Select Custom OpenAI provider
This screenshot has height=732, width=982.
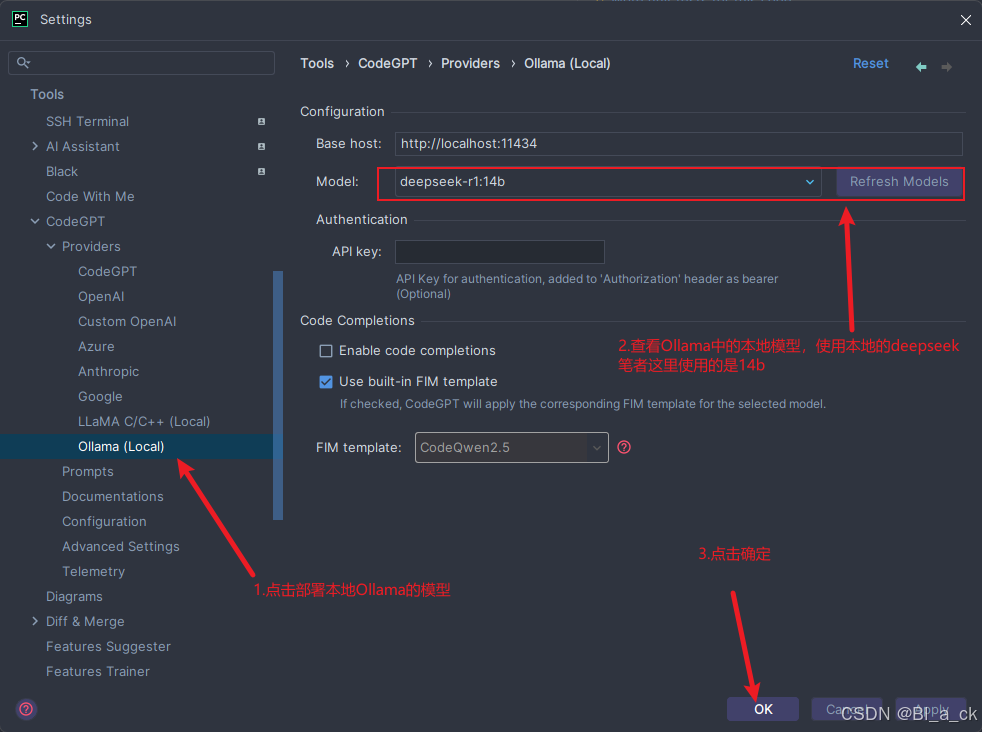[x=127, y=321]
